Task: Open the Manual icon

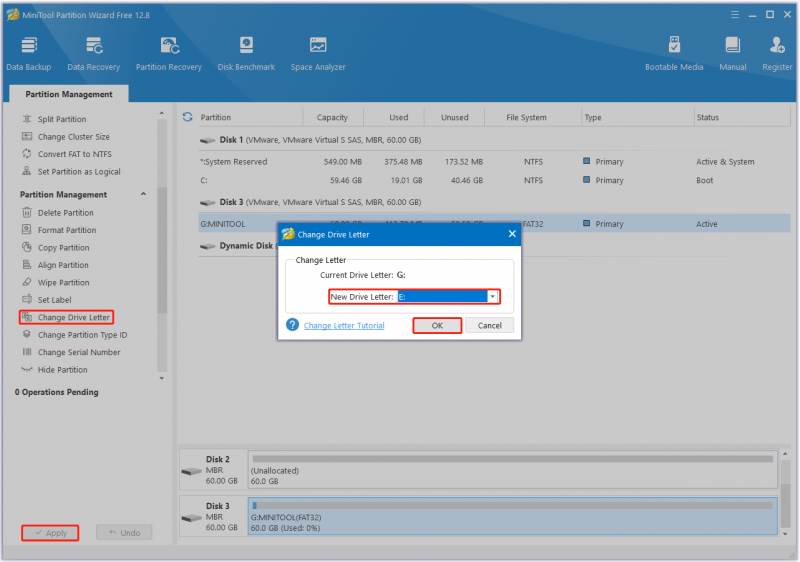Action: [733, 53]
